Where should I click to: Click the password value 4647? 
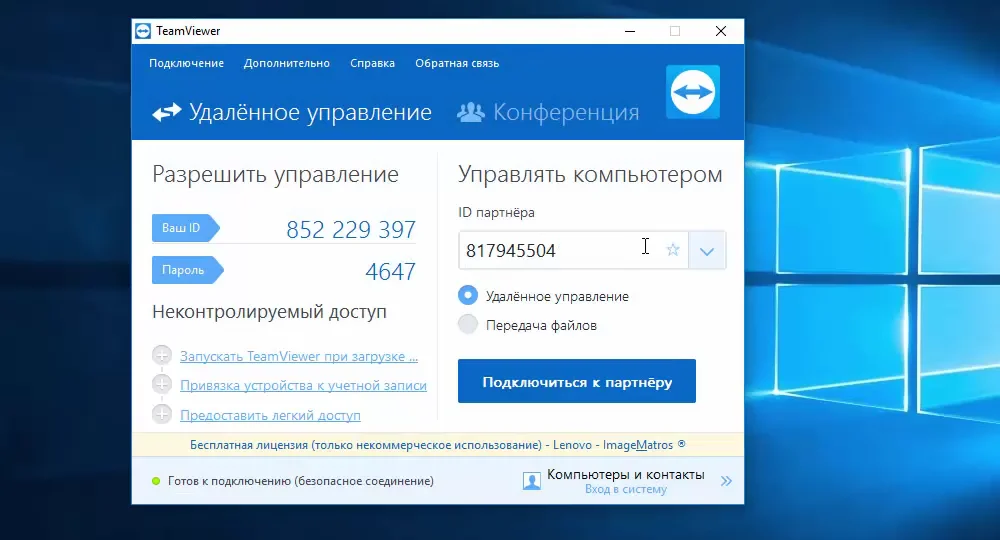[x=390, y=272]
